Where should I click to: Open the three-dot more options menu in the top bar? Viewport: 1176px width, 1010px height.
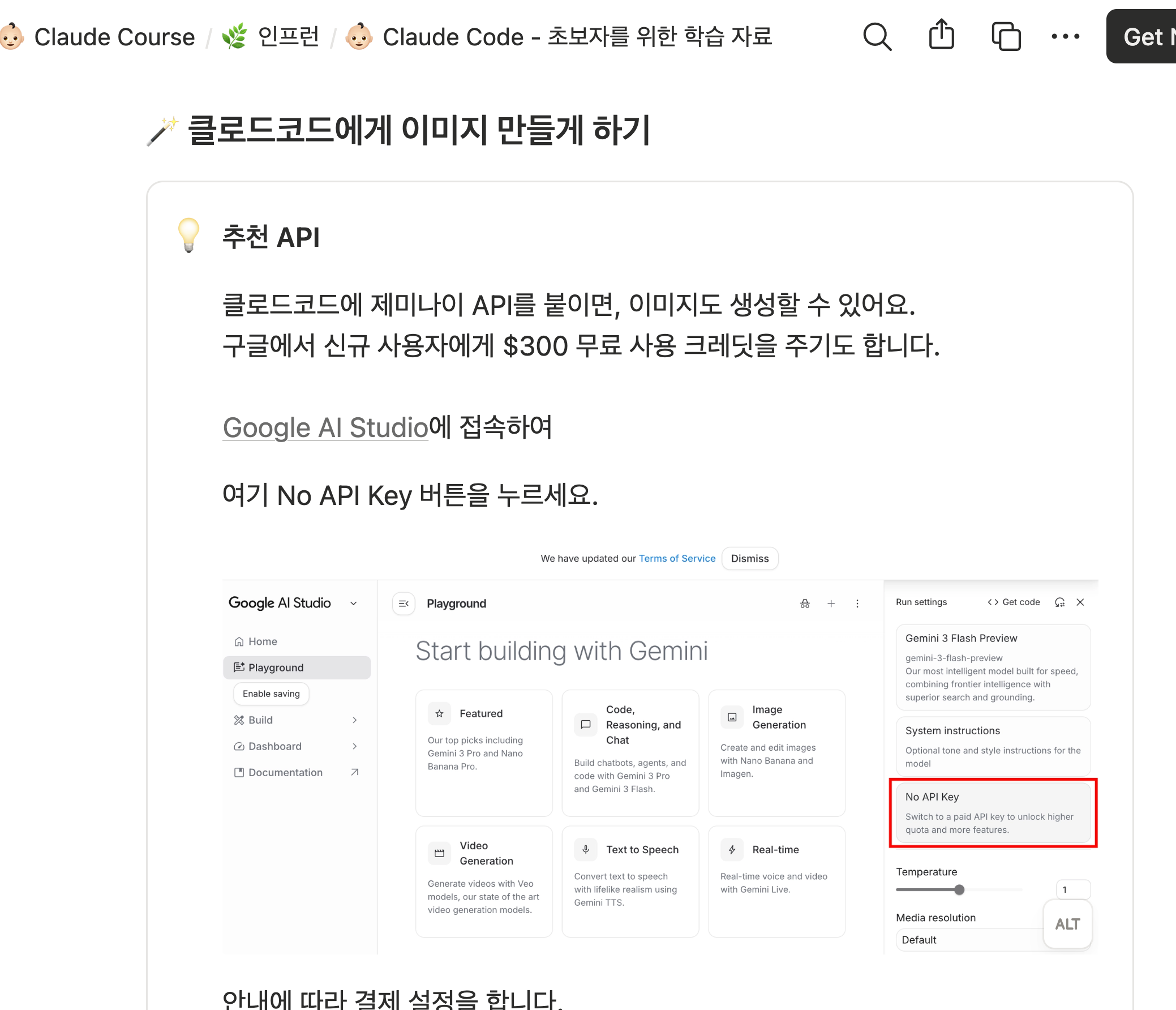pyautogui.click(x=1065, y=37)
